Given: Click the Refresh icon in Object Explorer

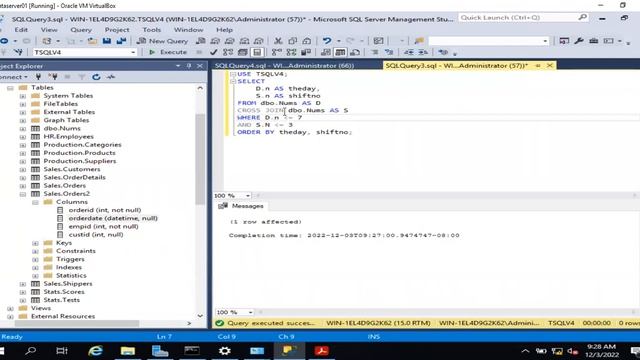Looking at the screenshot, I should click(x=96, y=77).
